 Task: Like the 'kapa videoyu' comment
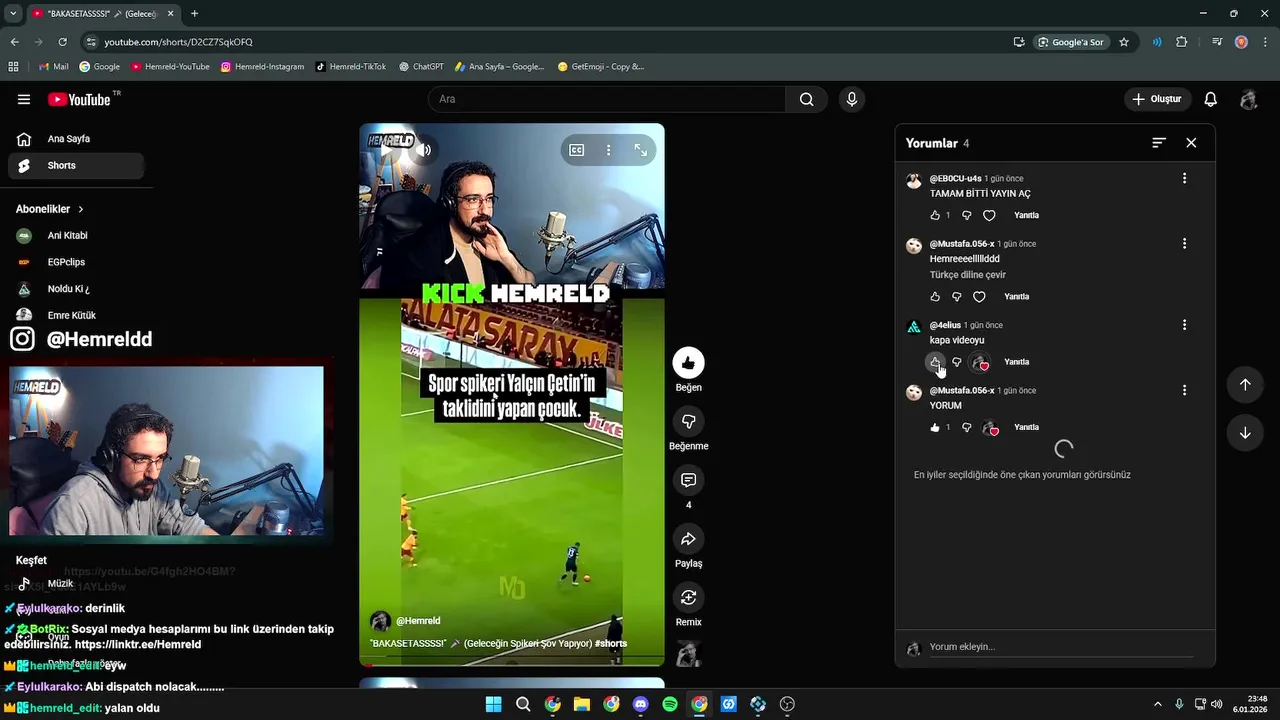935,362
